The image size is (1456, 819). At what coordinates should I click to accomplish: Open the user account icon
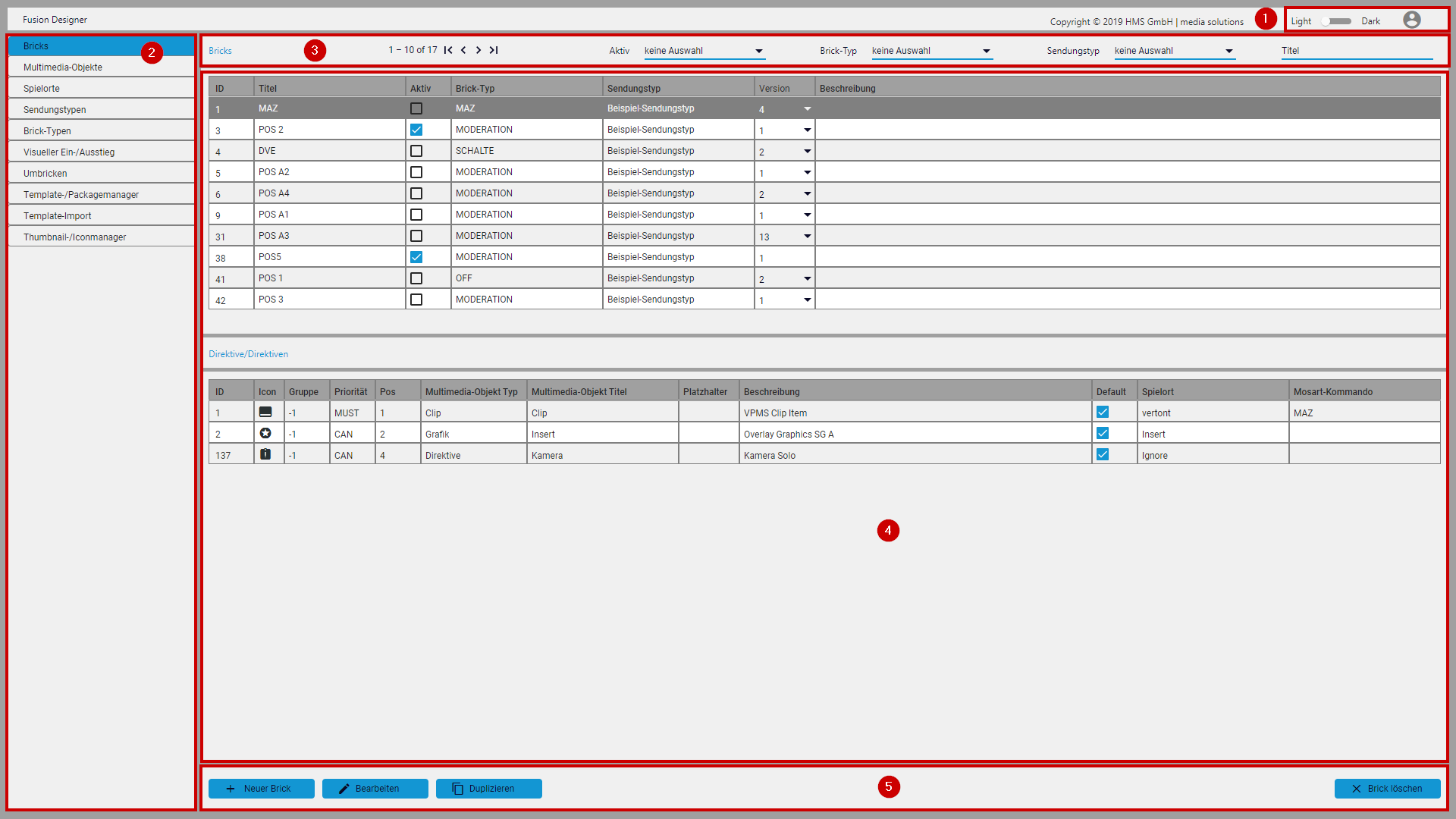coord(1411,20)
